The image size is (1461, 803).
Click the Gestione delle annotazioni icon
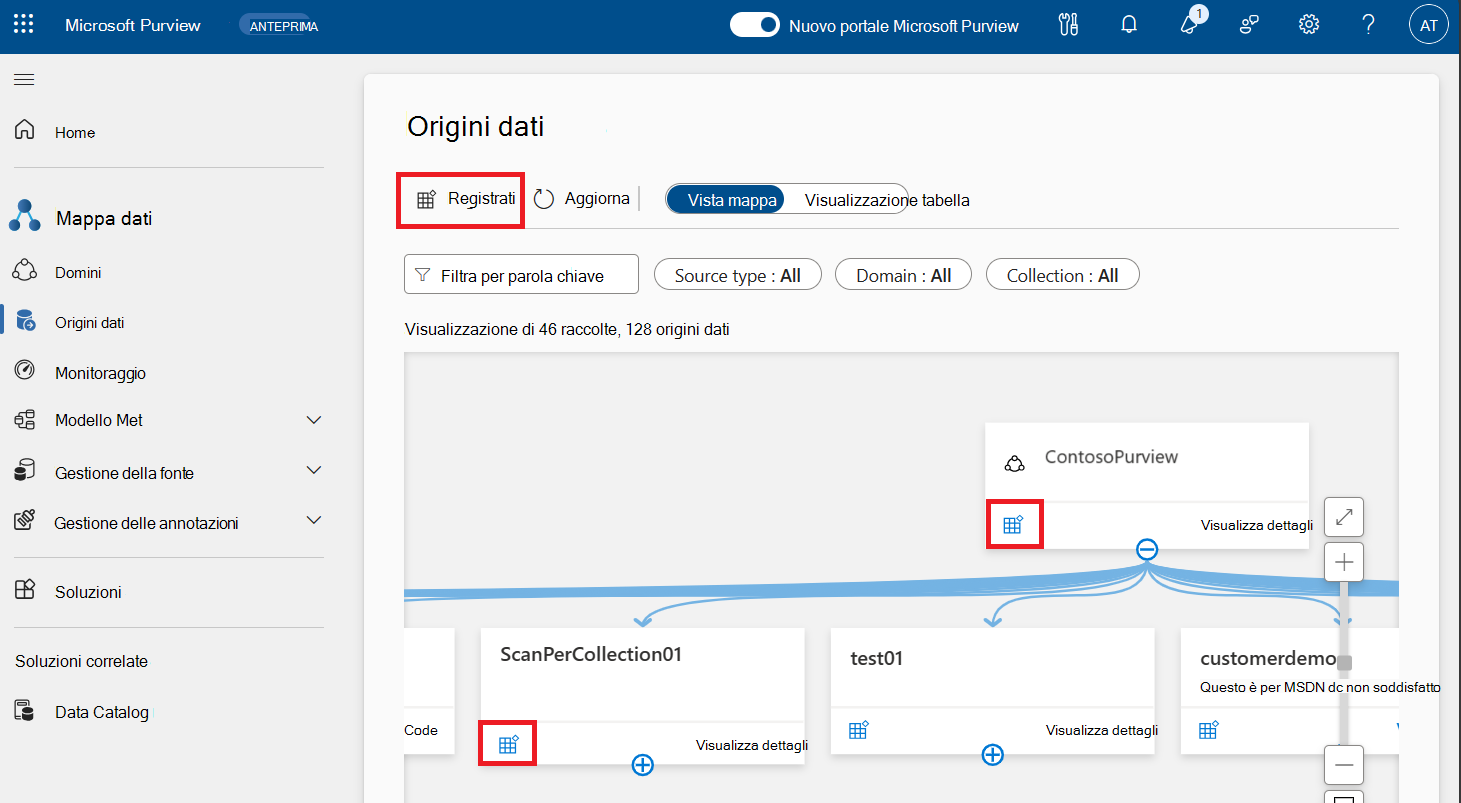tap(25, 520)
